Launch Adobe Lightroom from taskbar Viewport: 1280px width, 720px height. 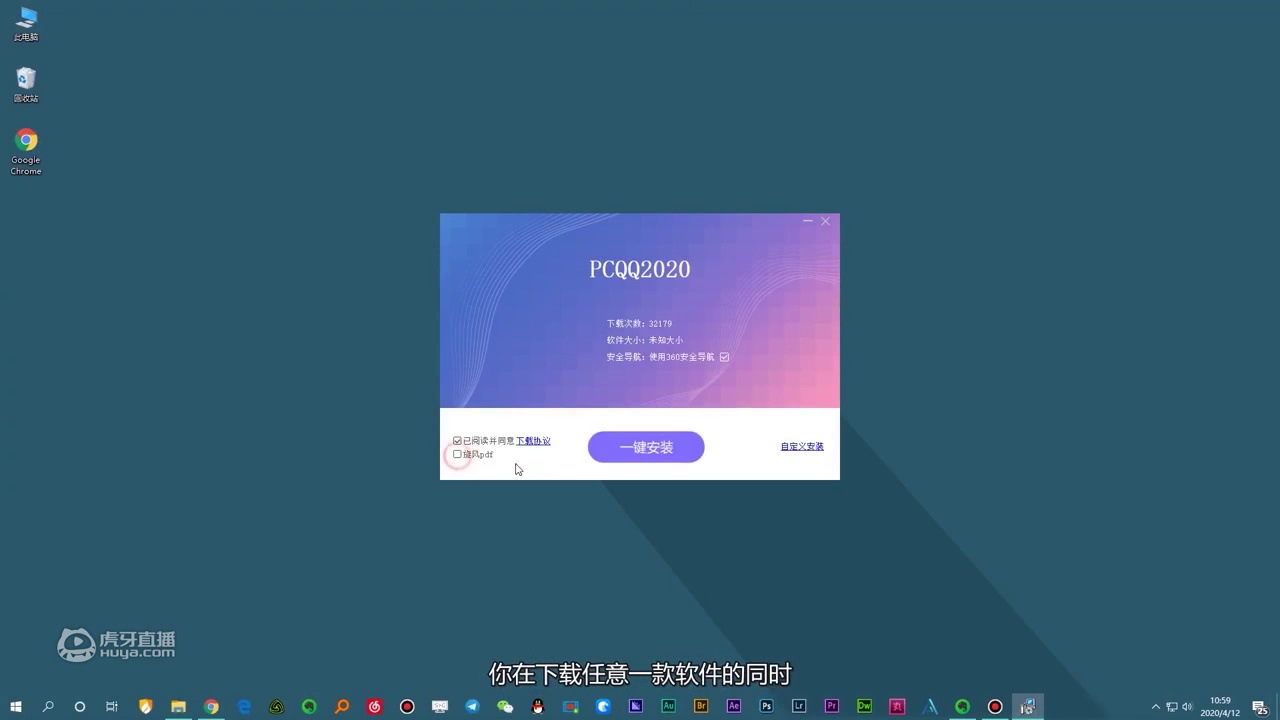click(x=799, y=706)
